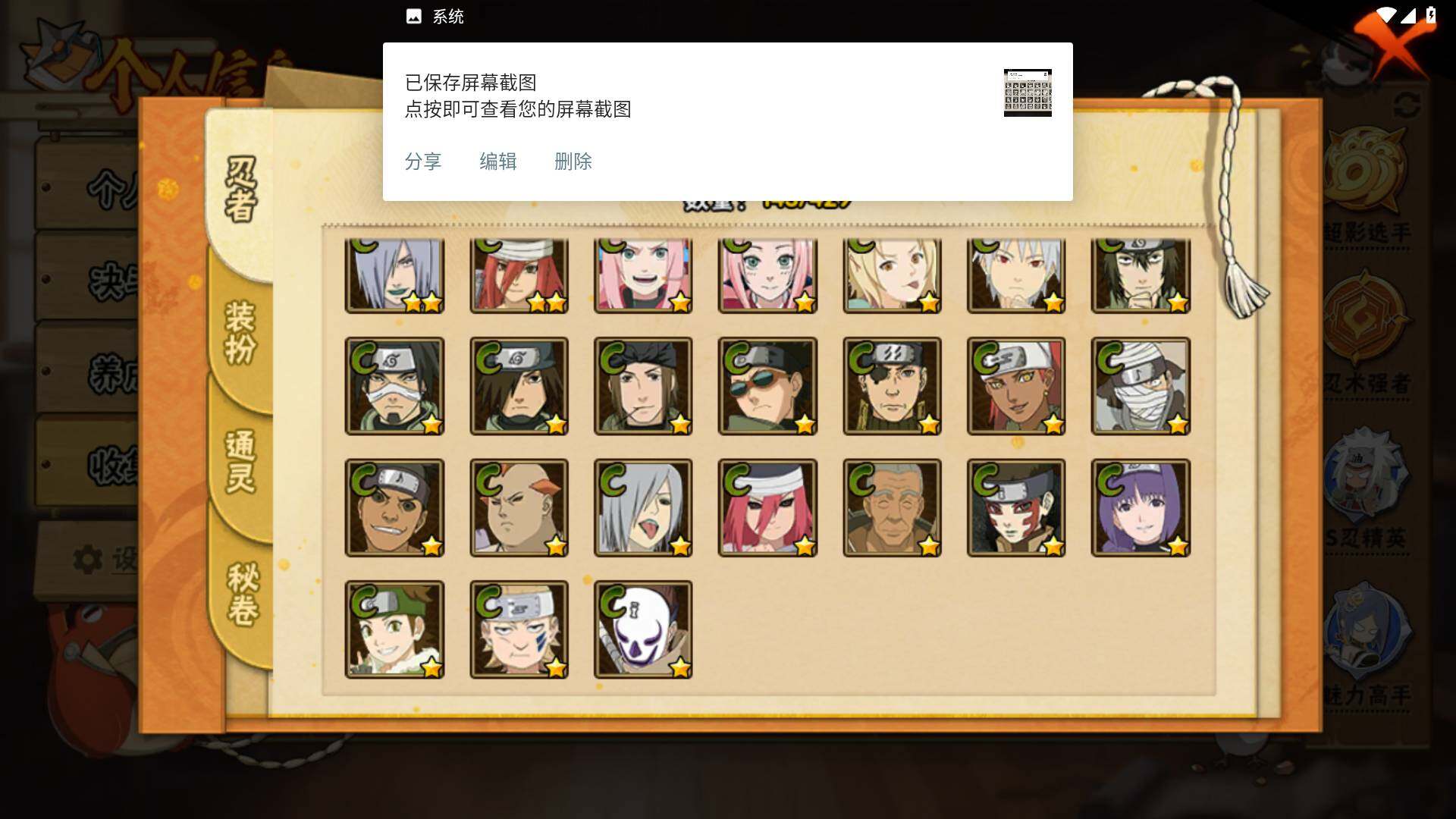
Task: Switch to the 通灵 tab
Action: (x=241, y=461)
